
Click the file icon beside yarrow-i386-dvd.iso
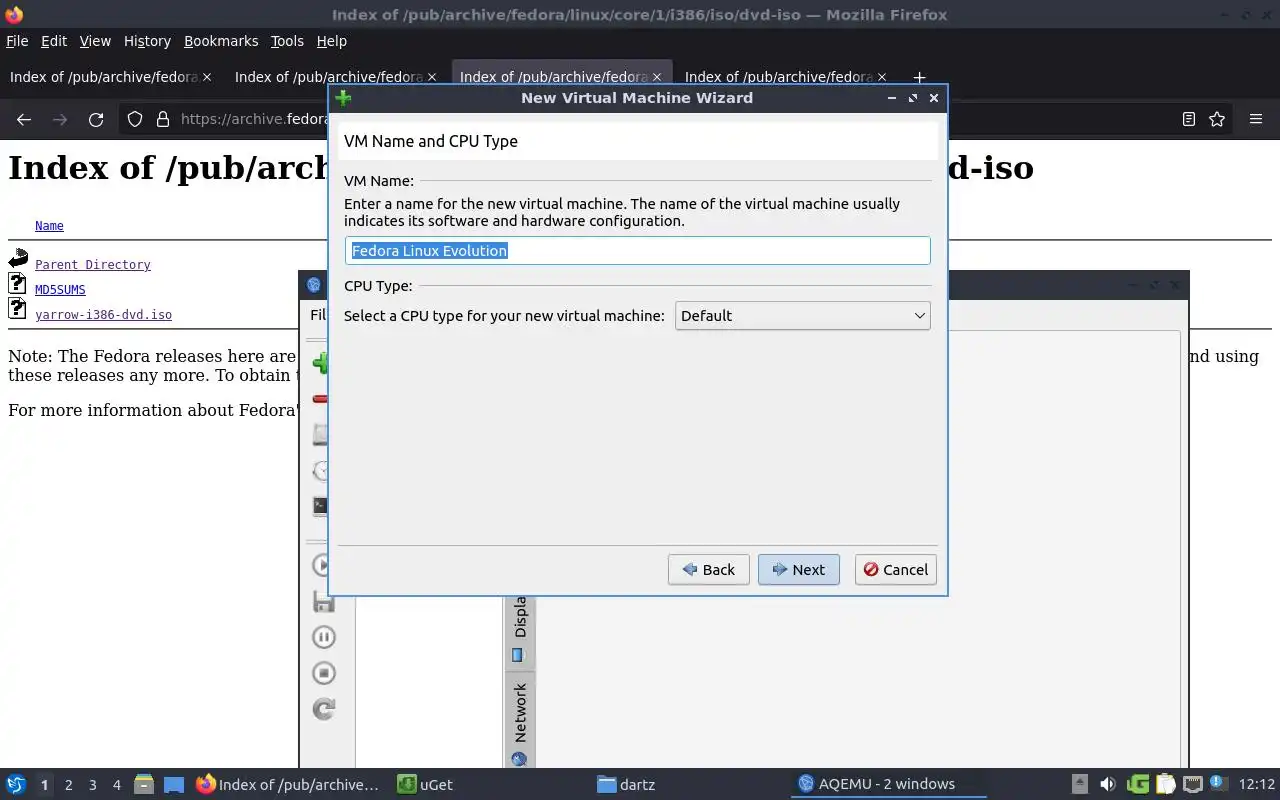pyautogui.click(x=17, y=309)
